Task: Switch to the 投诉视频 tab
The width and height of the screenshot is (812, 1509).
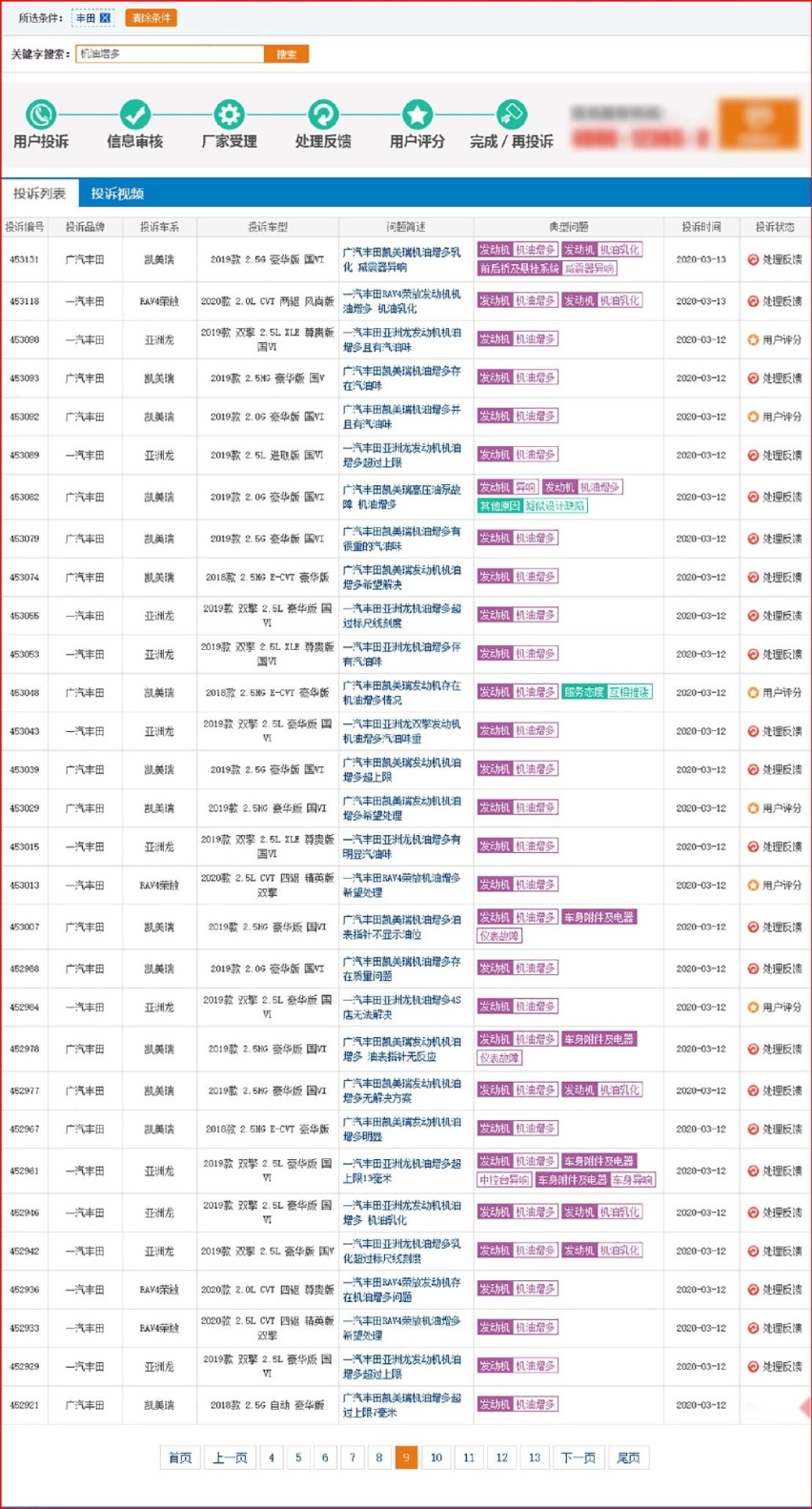Action: pyautogui.click(x=117, y=194)
